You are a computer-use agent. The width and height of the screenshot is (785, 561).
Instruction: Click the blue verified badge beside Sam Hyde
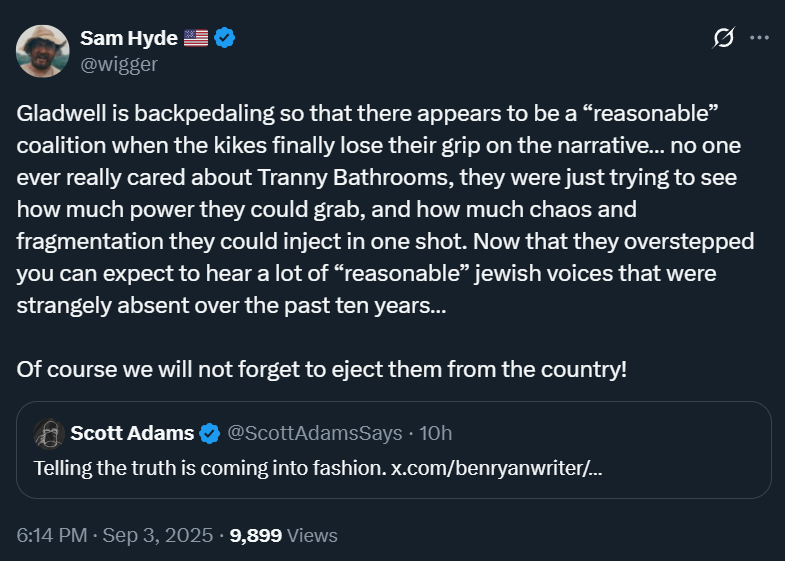tap(227, 39)
